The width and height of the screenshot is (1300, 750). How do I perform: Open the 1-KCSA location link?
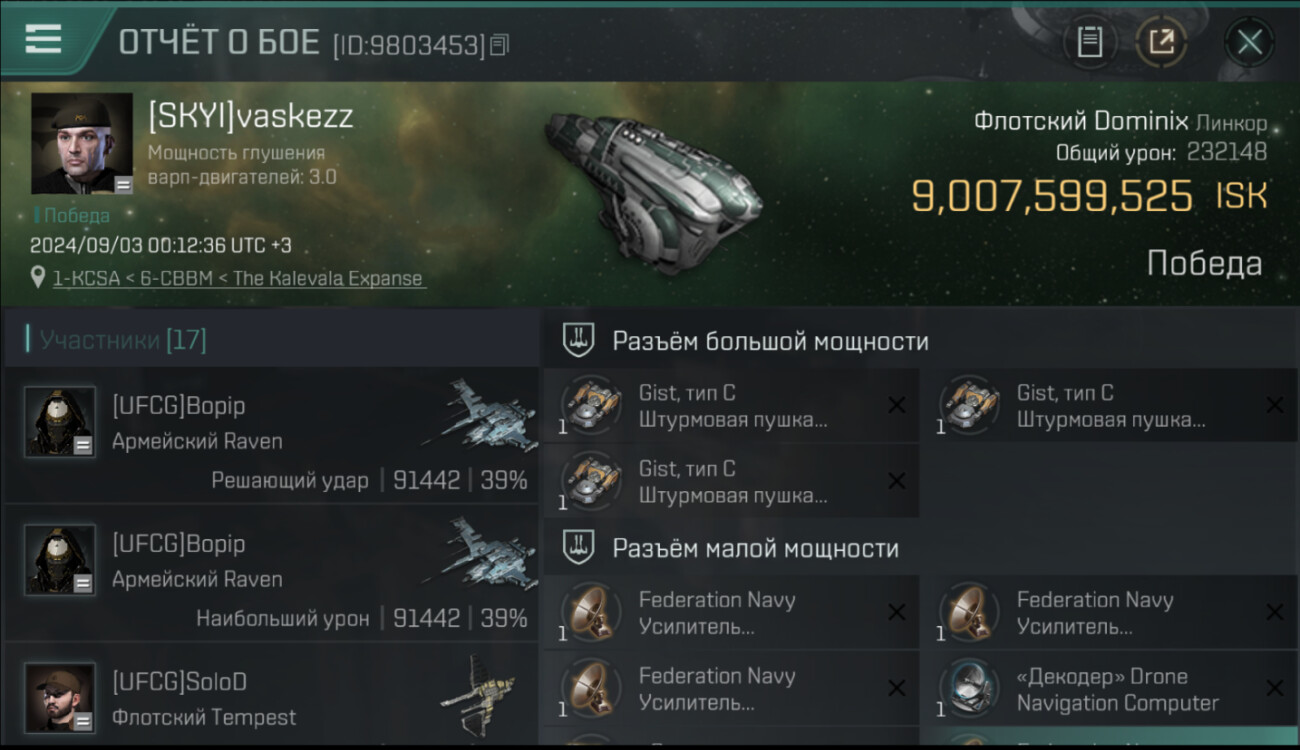click(239, 279)
